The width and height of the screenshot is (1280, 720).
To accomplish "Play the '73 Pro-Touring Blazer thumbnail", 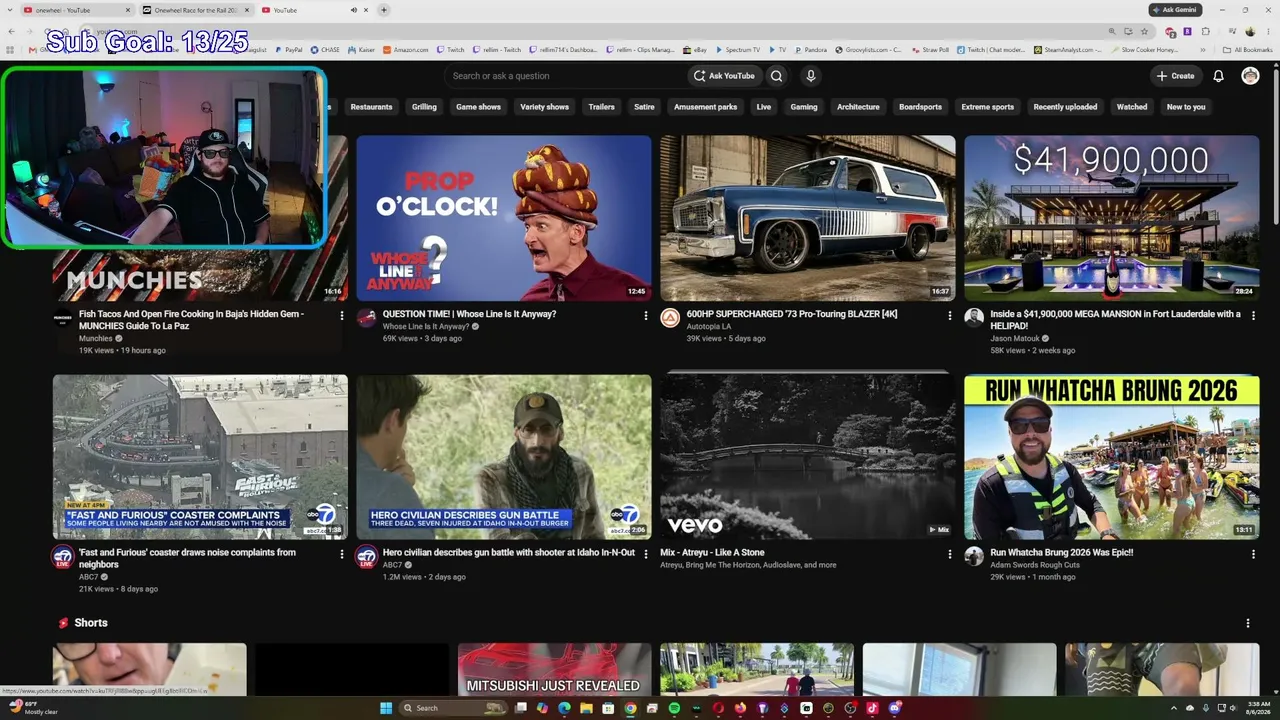I will pos(808,218).
